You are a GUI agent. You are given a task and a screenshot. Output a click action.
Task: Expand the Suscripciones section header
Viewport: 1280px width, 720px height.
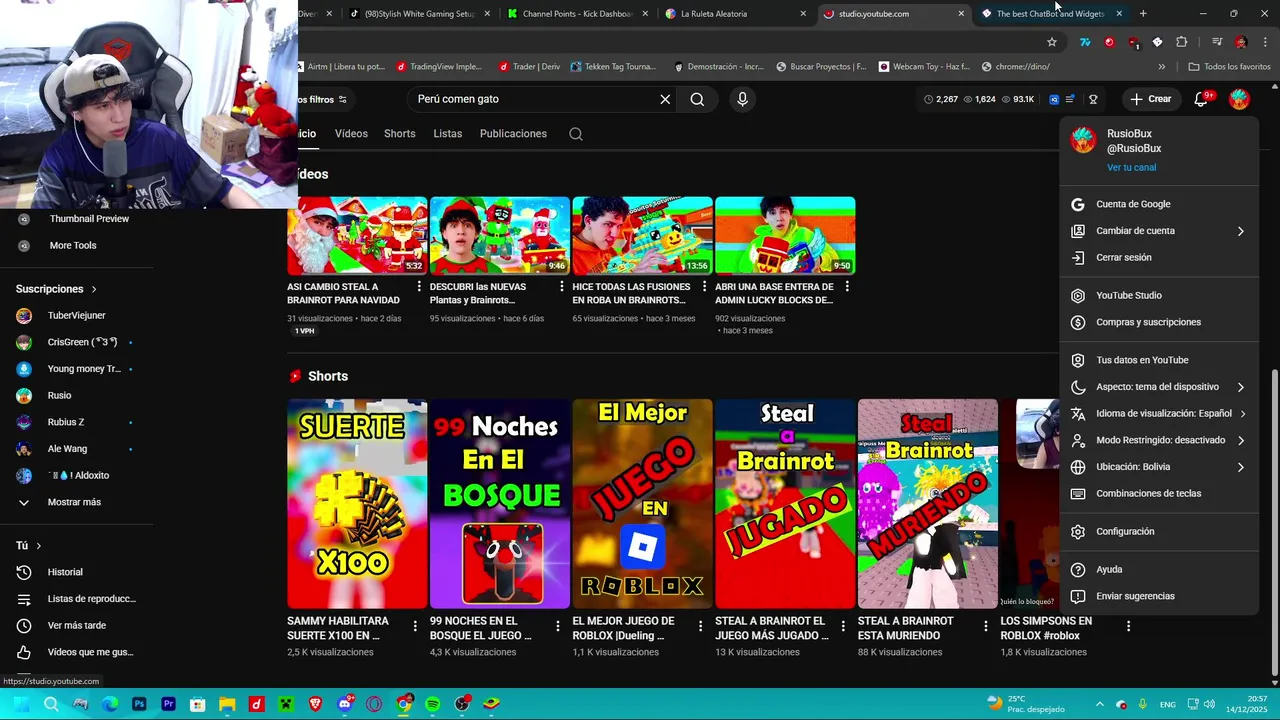click(56, 289)
